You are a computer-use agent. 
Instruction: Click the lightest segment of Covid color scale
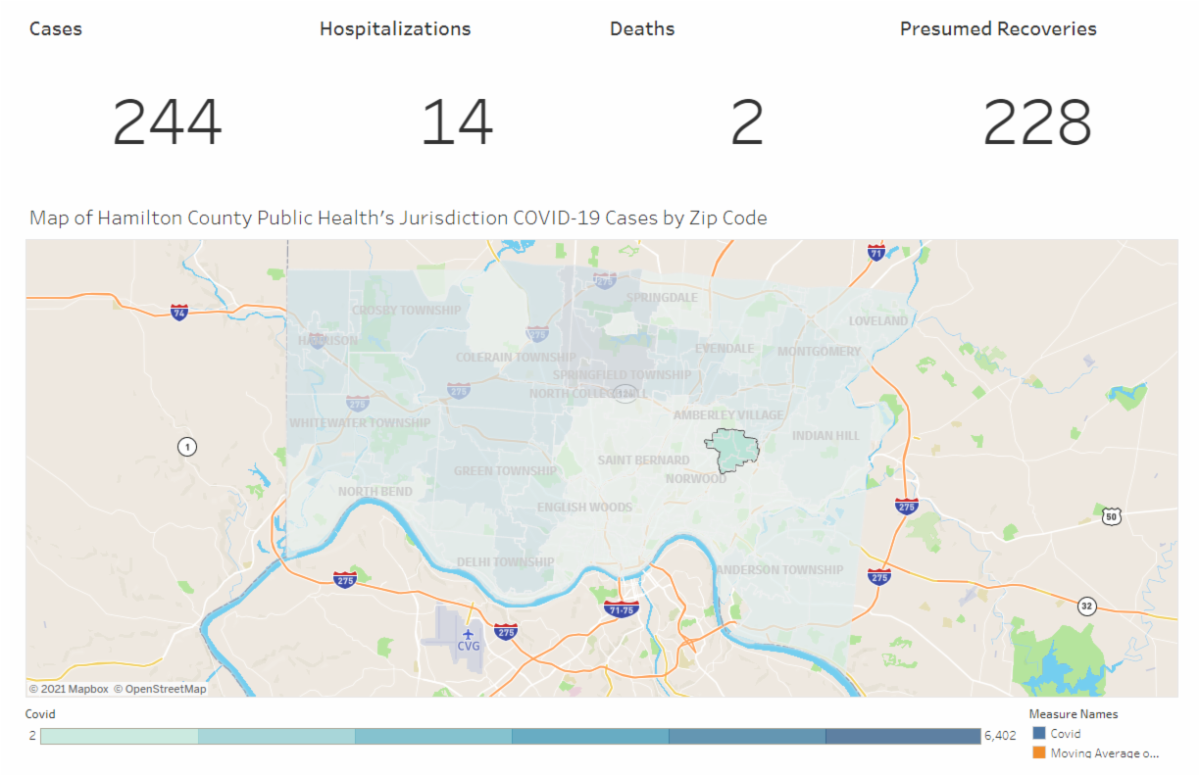[x=120, y=736]
